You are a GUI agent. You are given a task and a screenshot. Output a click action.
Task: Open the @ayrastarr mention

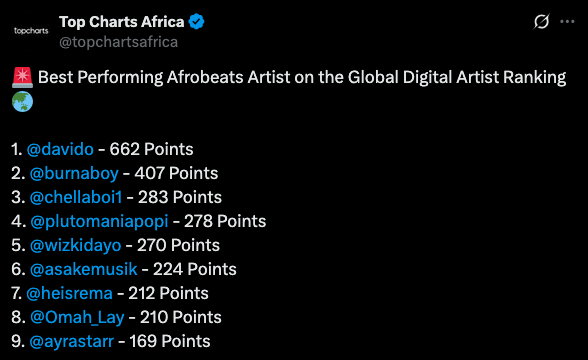(x=71, y=341)
